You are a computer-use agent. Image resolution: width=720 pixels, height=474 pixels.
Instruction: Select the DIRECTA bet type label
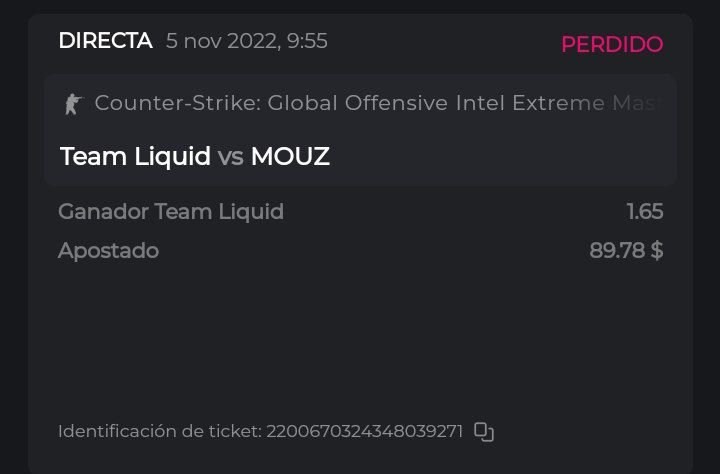(x=105, y=41)
